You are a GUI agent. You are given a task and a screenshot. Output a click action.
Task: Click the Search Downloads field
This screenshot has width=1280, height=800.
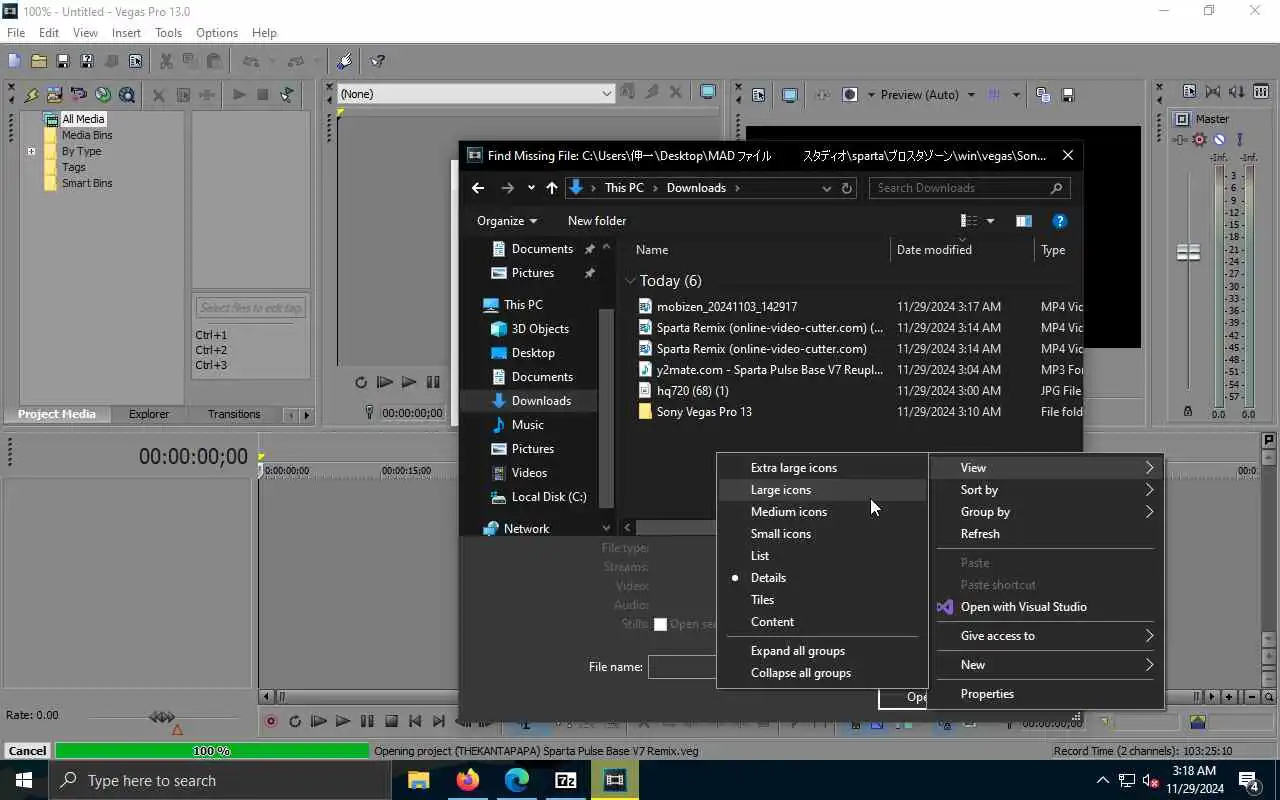point(969,188)
